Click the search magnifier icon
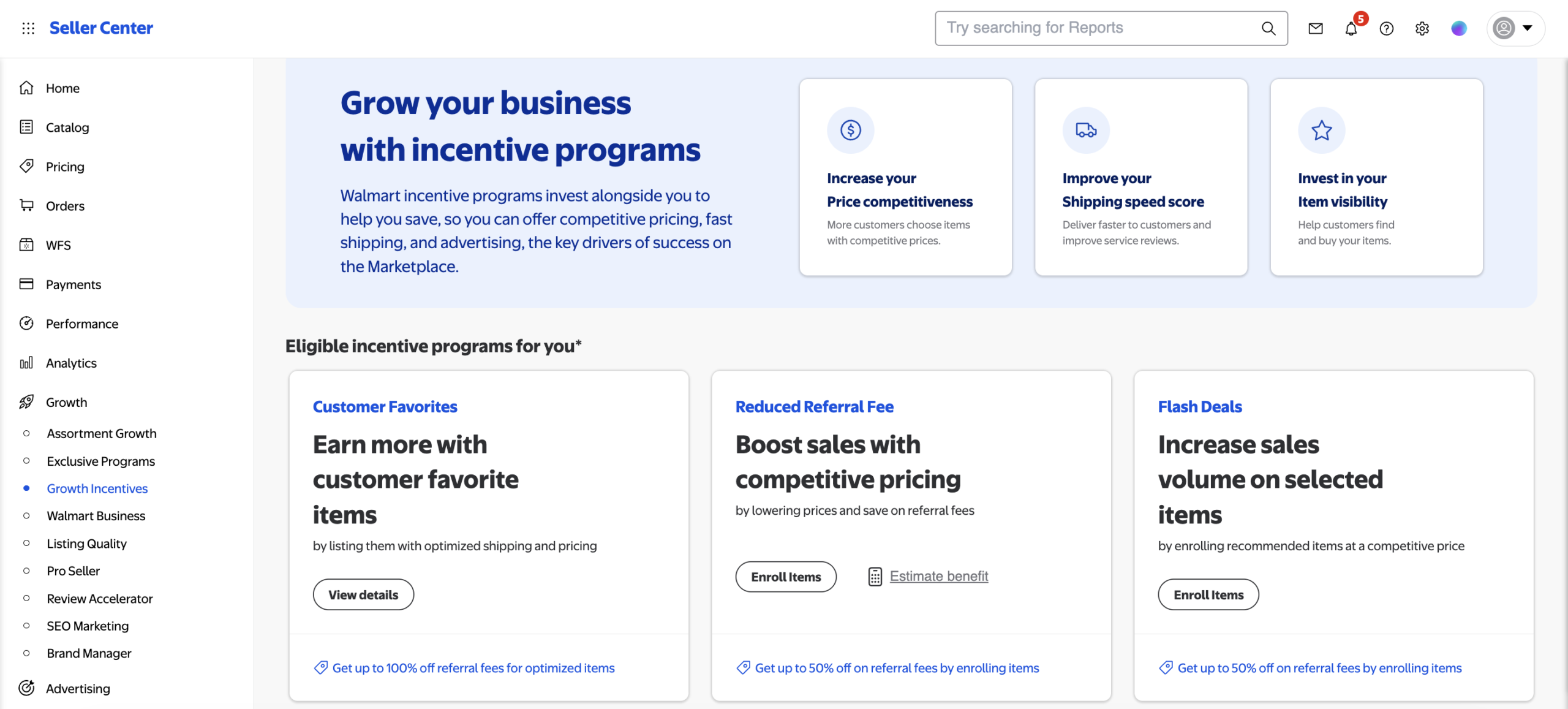Image resolution: width=1568 pixels, height=709 pixels. pyautogui.click(x=1268, y=28)
